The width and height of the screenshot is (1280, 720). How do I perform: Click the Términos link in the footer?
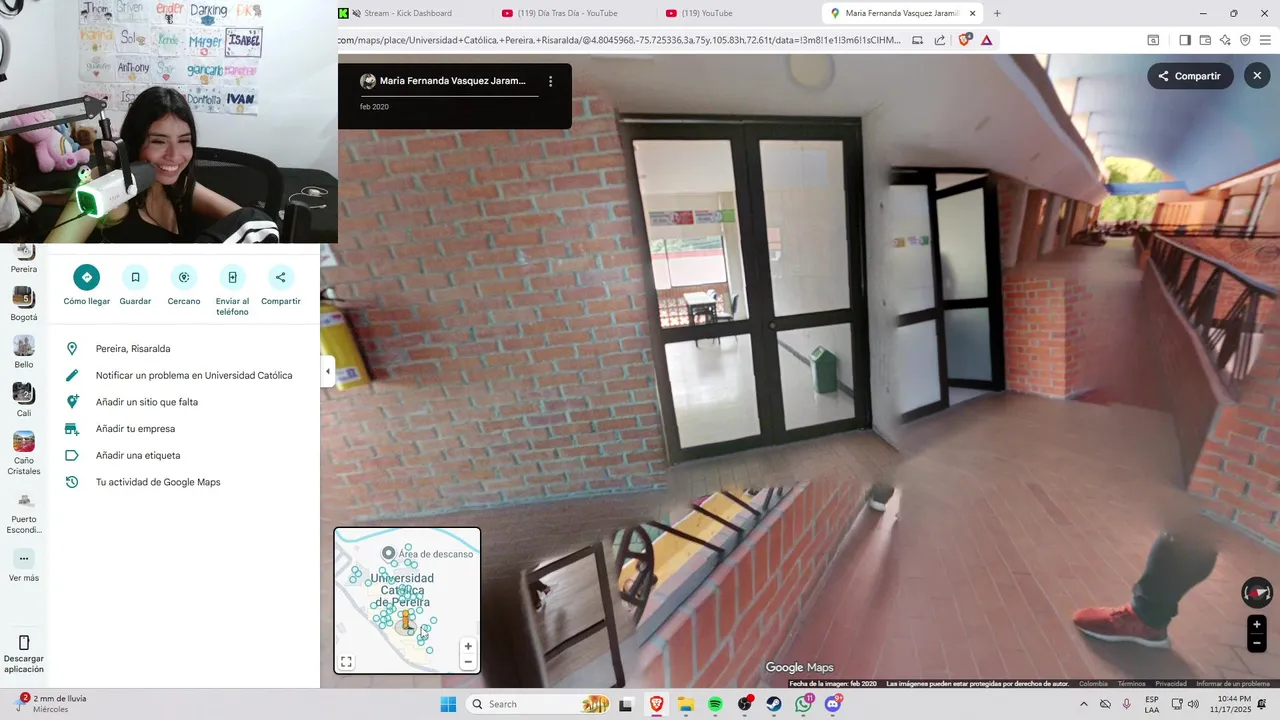[x=1131, y=684]
